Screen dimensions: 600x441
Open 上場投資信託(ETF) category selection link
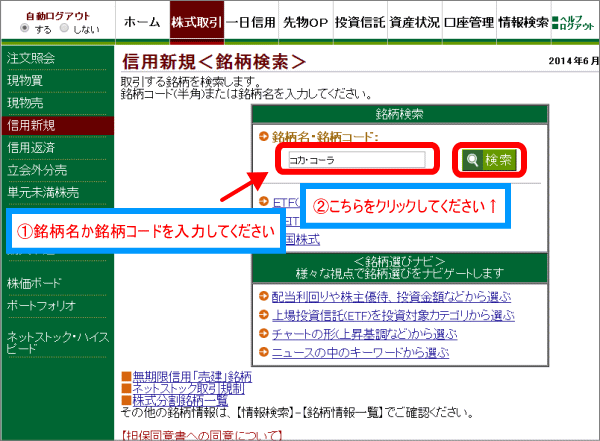393,315
